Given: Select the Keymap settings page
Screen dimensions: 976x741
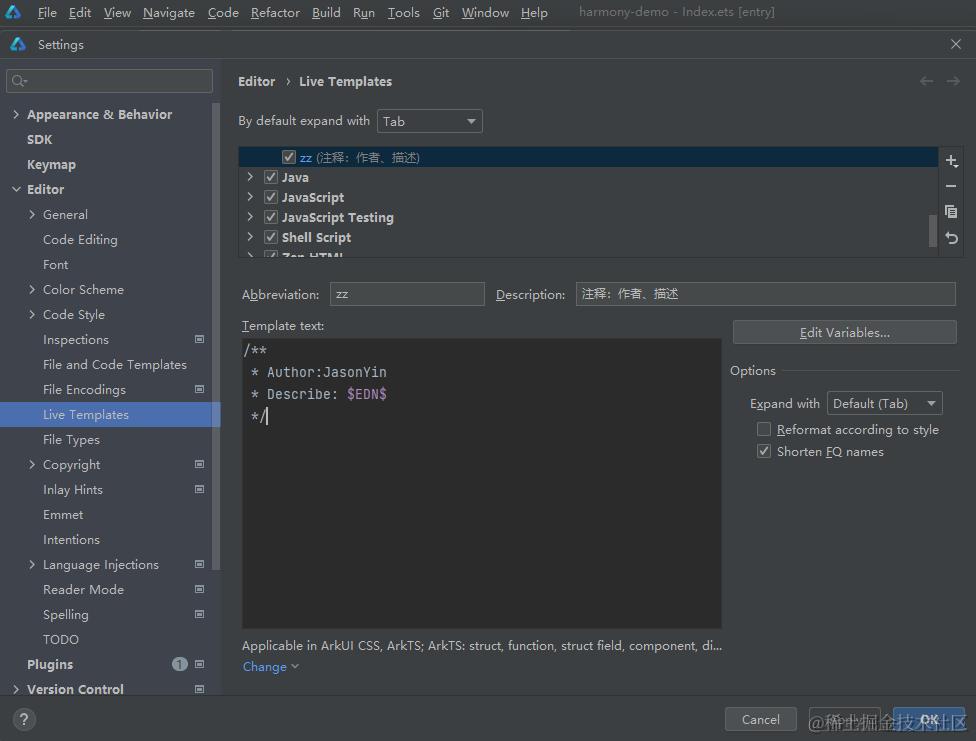Looking at the screenshot, I should (x=51, y=164).
